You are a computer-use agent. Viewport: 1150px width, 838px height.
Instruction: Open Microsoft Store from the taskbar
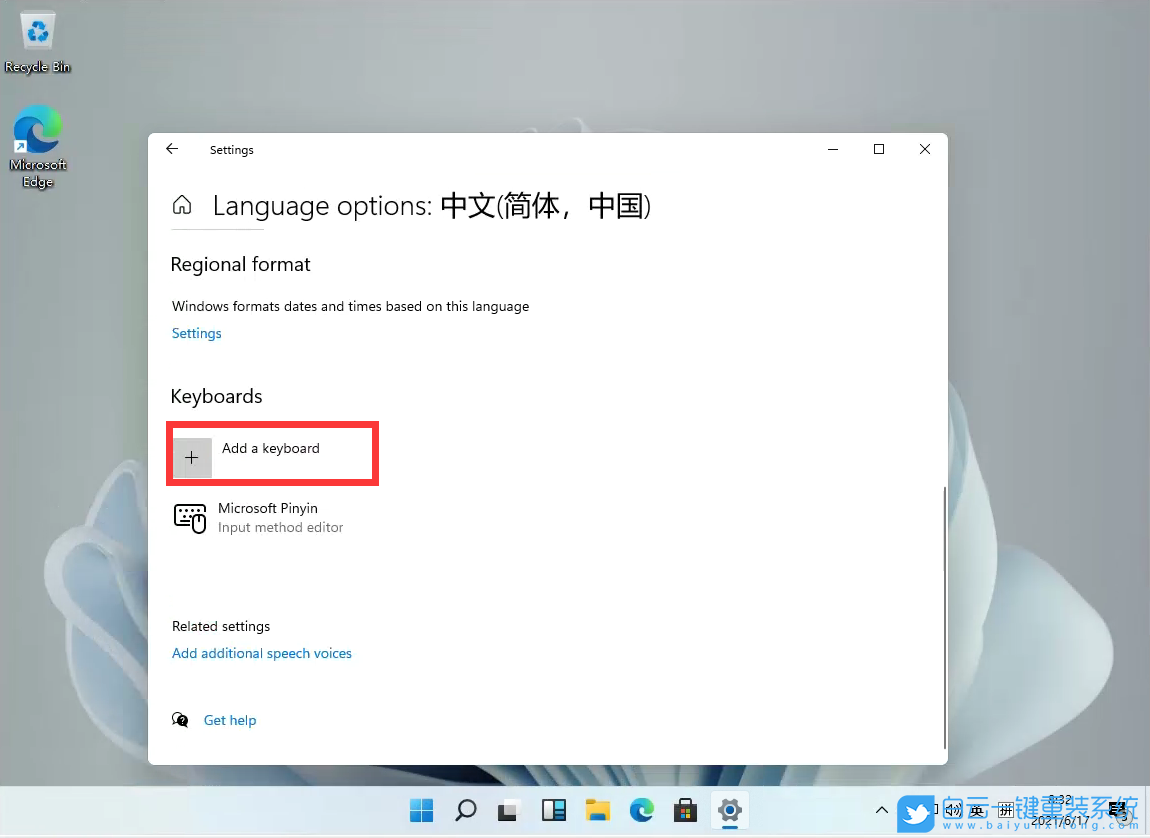coord(685,811)
